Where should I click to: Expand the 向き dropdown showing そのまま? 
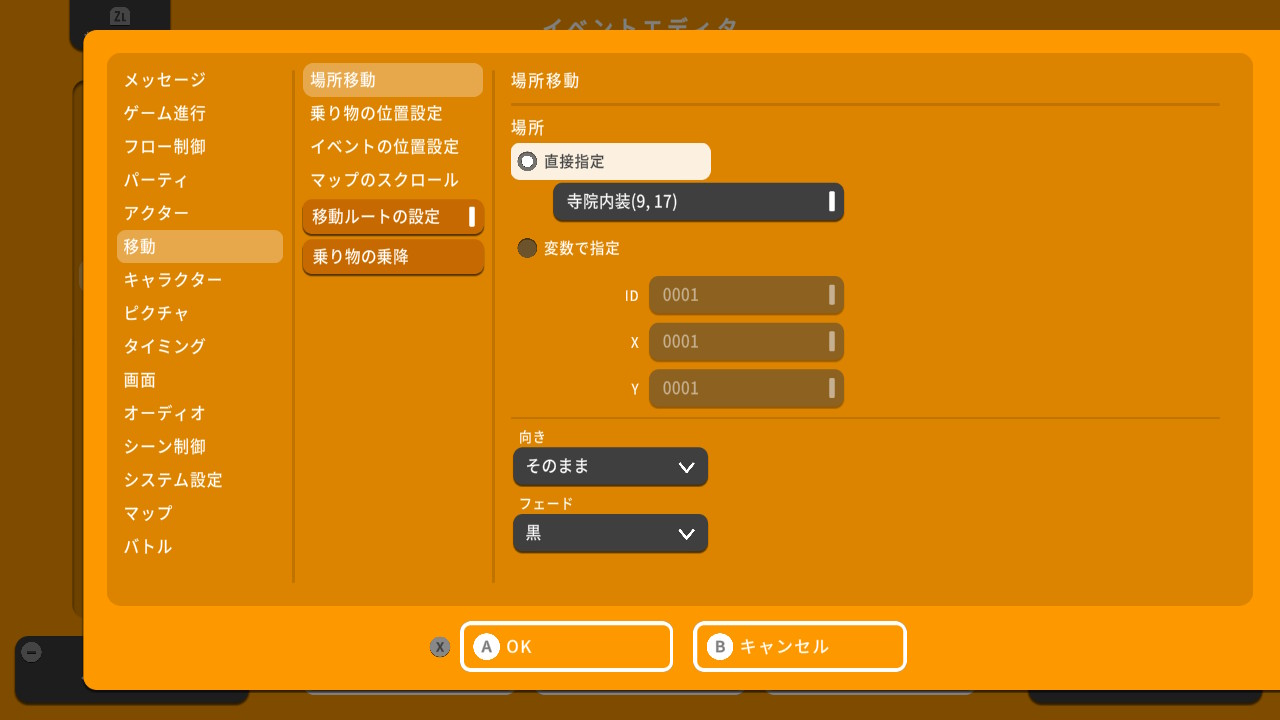click(610, 466)
